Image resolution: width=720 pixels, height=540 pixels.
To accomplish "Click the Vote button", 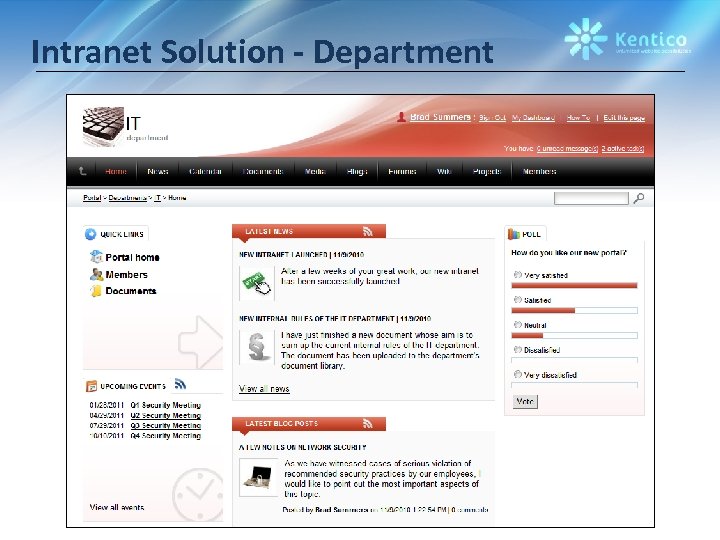I will click(x=525, y=402).
